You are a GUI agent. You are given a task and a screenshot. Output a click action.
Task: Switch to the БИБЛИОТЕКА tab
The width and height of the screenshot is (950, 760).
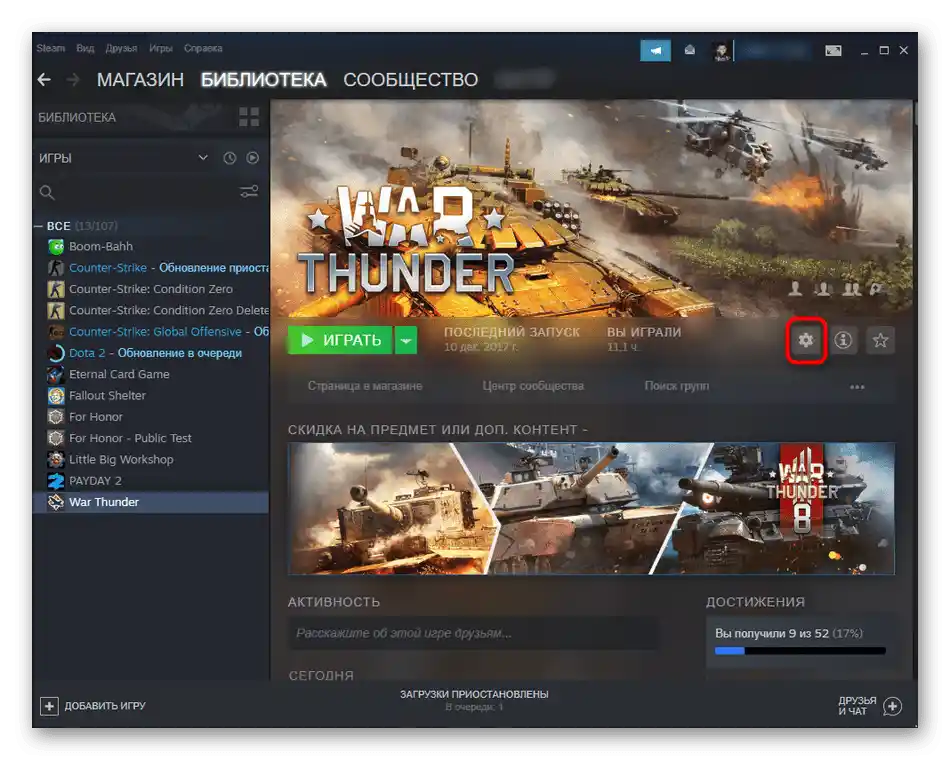(264, 79)
